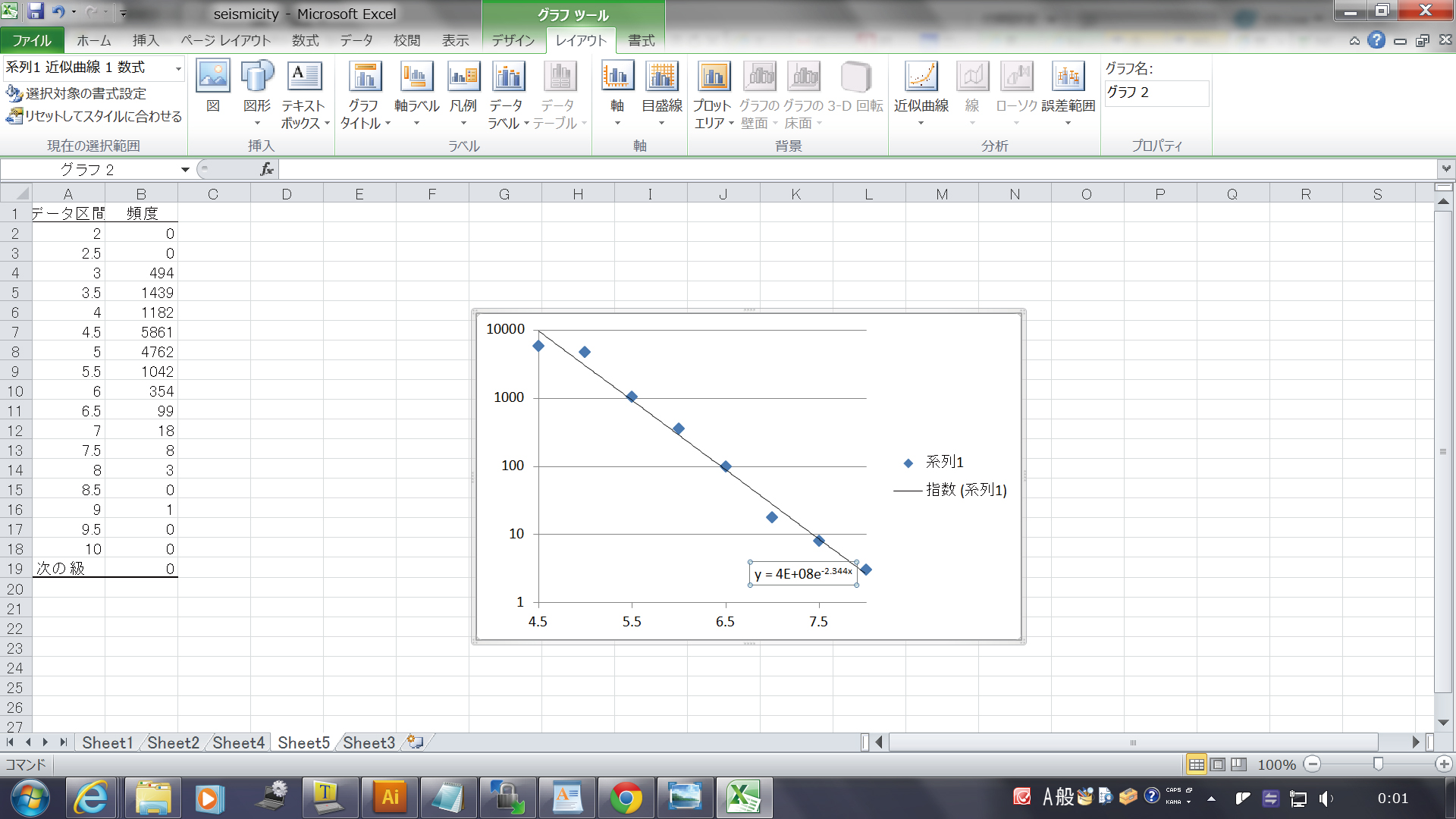Switch to page break preview in status bar
The image size is (1456, 819).
1238,764
